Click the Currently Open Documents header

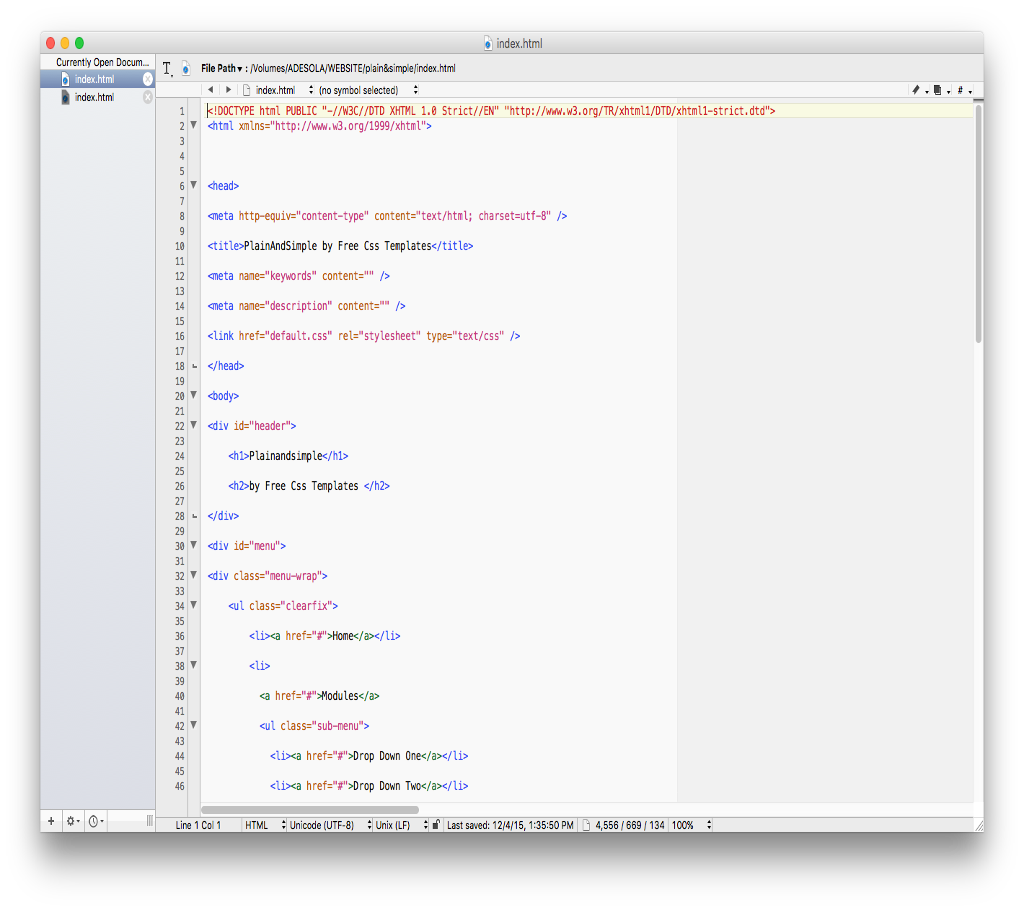(101, 62)
